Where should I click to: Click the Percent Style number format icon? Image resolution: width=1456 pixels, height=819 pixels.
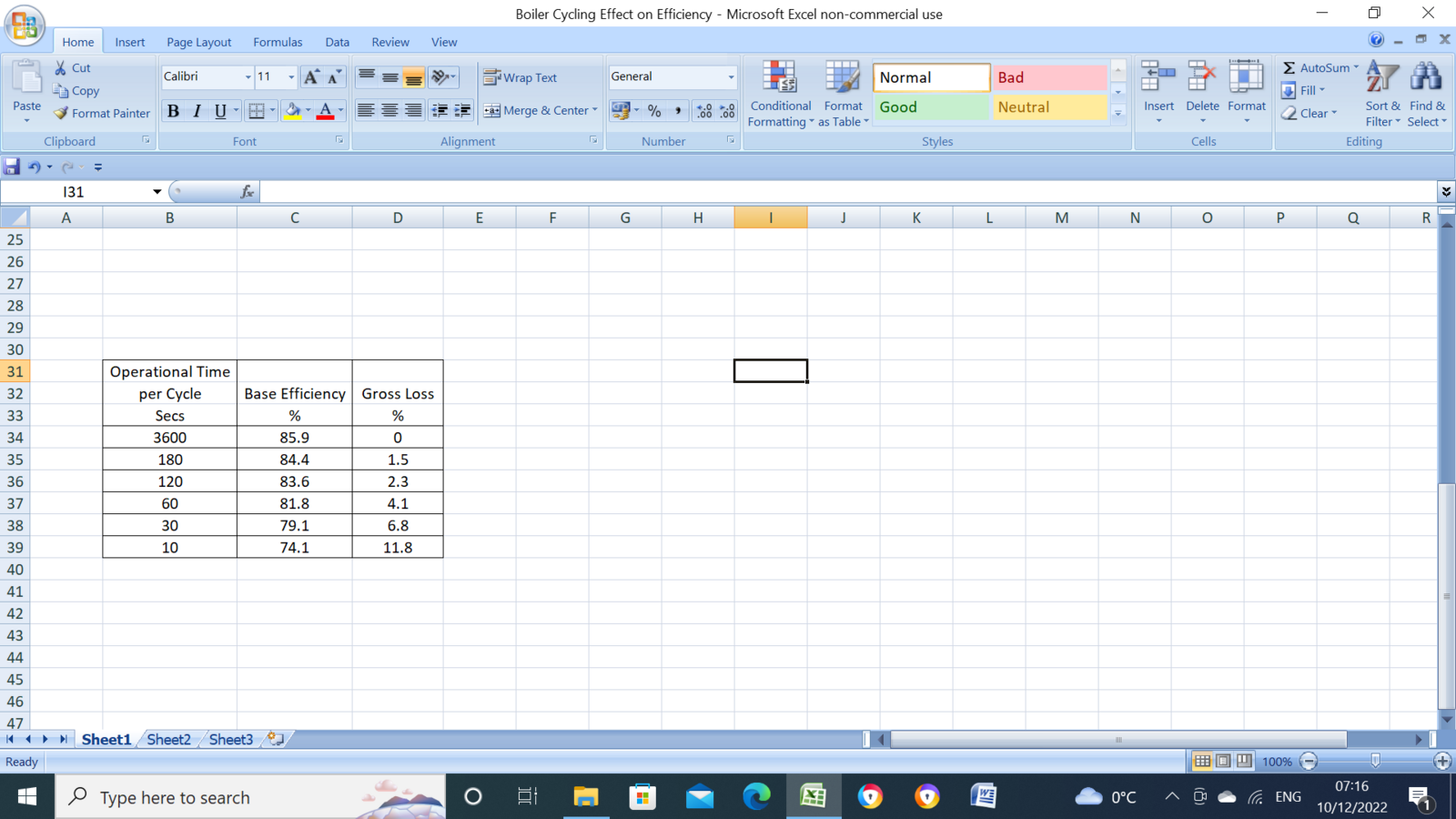tap(654, 111)
